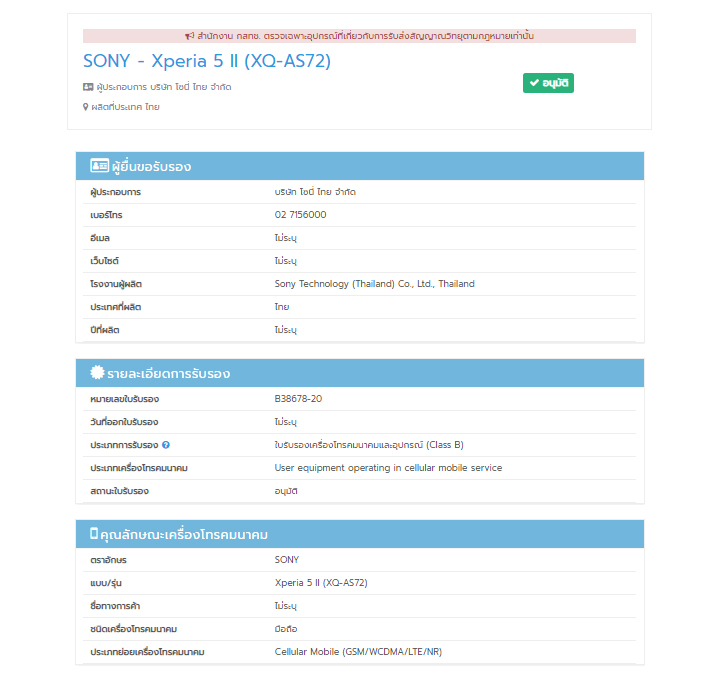Screen dimensions: 720x680
Task: Click the ผู้ยื่นขอรับรอง section heading text
Action: tap(152, 166)
